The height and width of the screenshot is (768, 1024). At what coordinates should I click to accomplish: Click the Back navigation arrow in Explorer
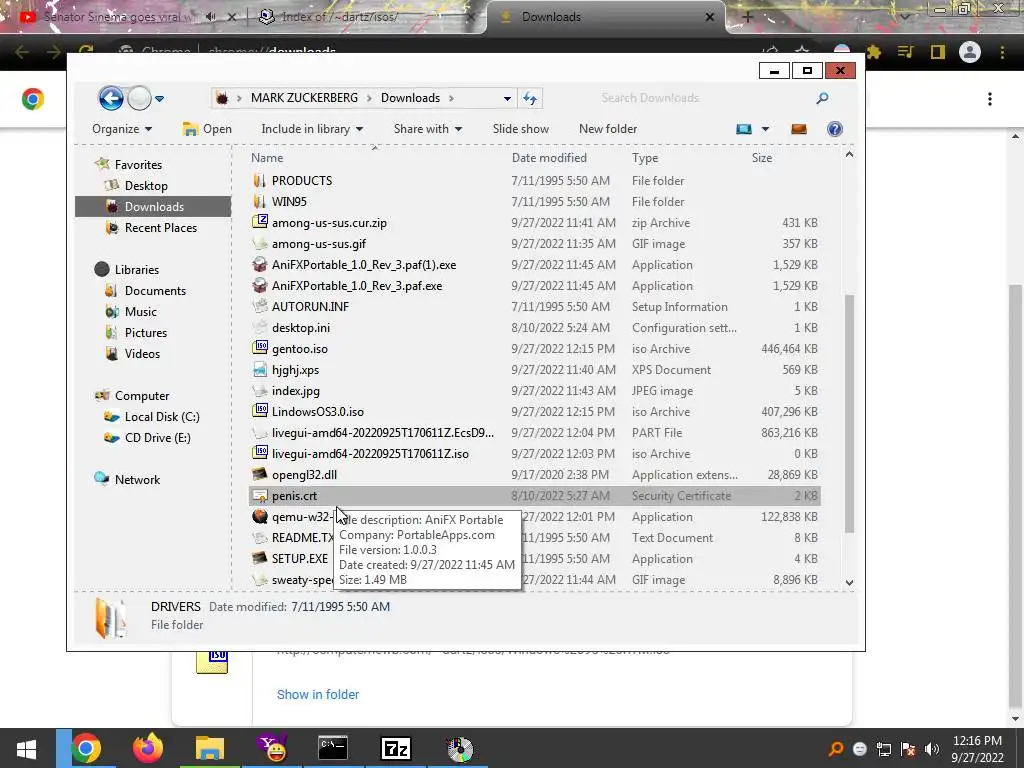pos(111,99)
